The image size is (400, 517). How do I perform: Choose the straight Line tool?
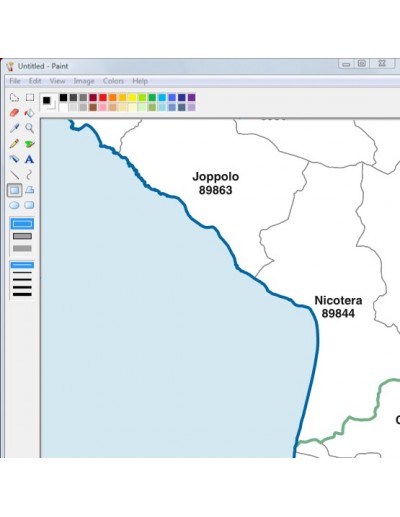14,174
